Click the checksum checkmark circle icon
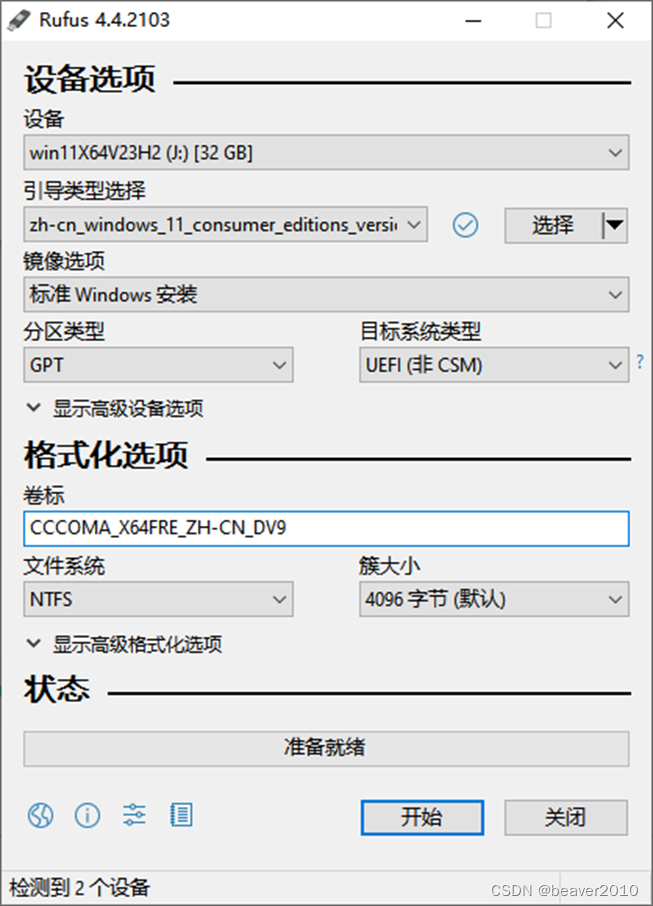The image size is (653, 906). pos(465,225)
